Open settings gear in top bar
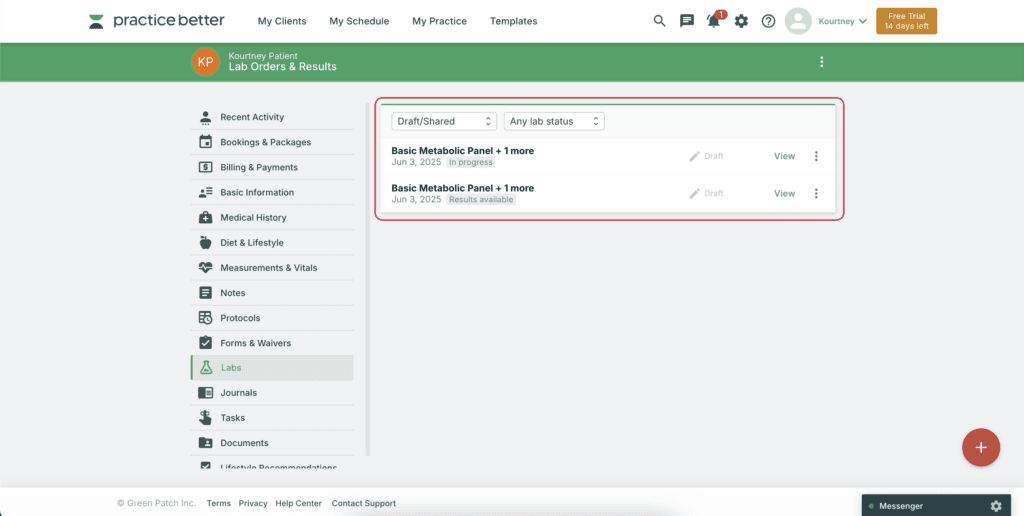The height and width of the screenshot is (516, 1024). (741, 21)
